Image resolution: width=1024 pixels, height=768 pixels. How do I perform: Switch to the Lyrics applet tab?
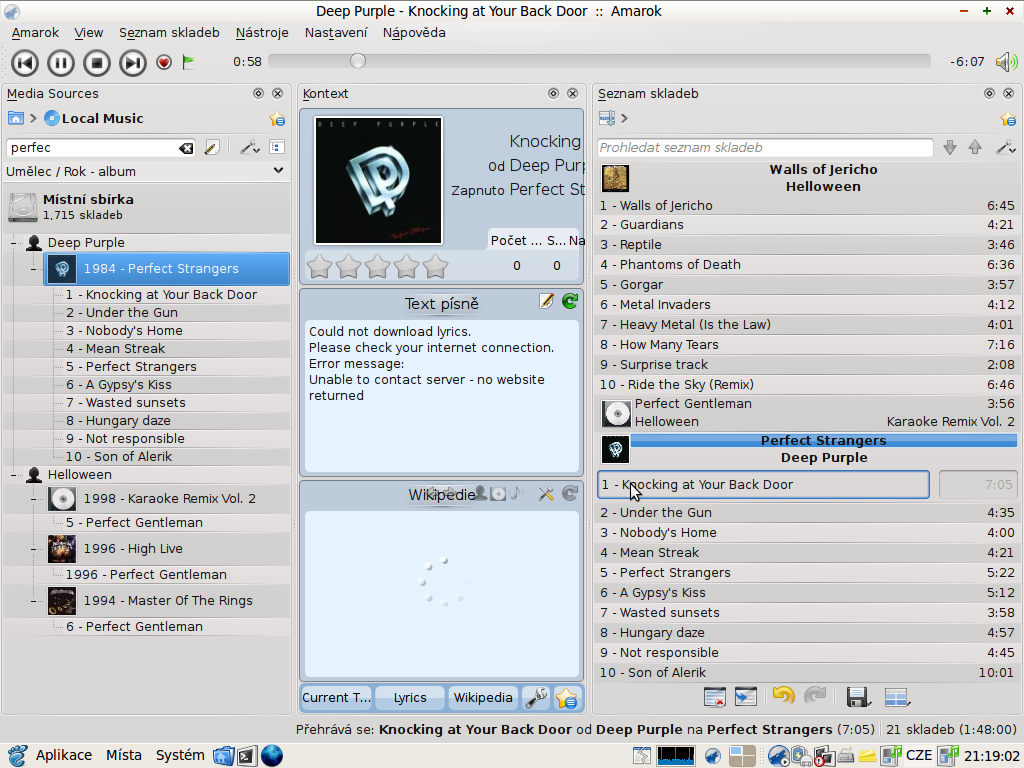pos(410,697)
